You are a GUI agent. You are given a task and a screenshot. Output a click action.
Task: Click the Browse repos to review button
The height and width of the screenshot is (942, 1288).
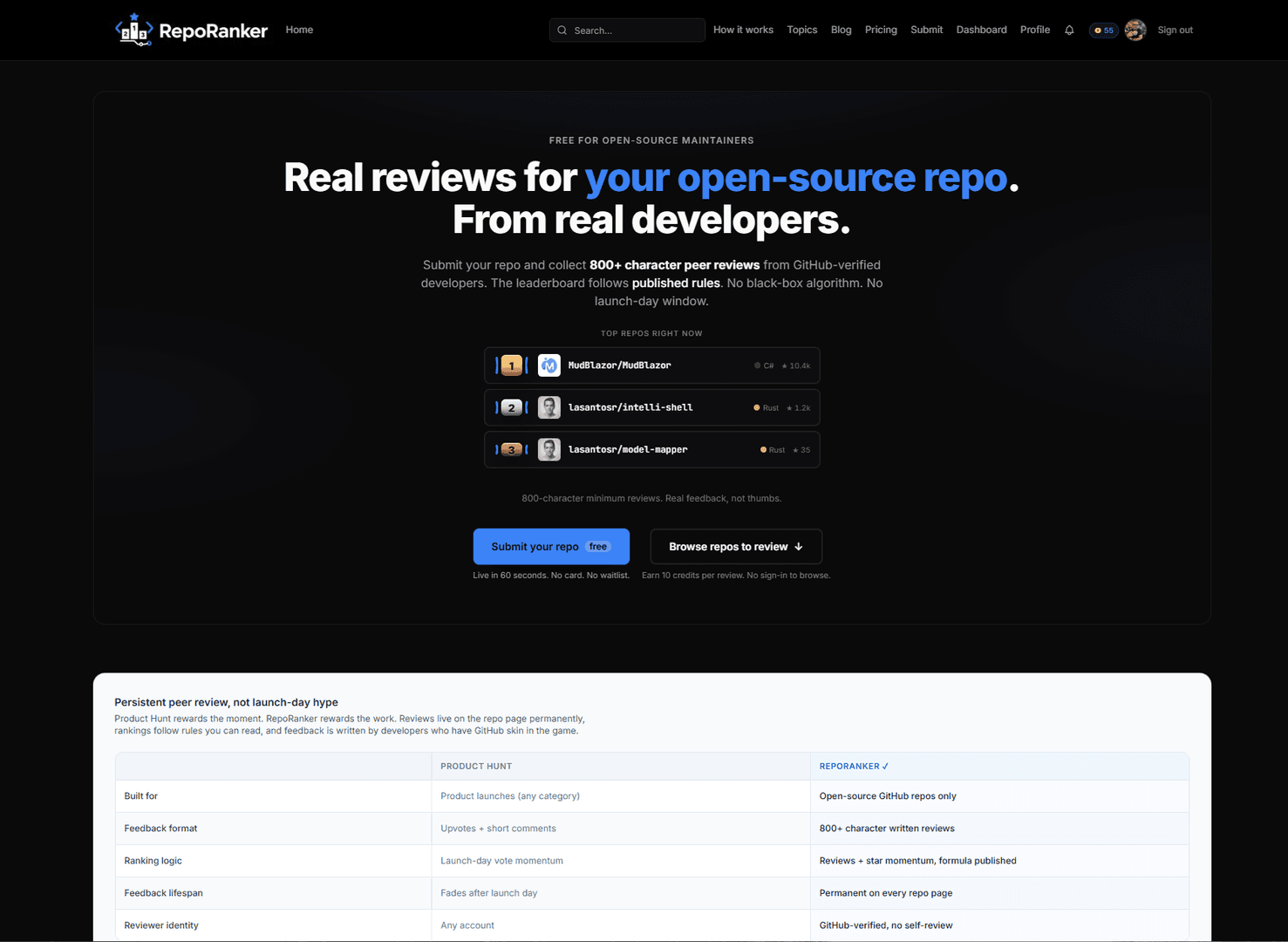click(x=736, y=547)
